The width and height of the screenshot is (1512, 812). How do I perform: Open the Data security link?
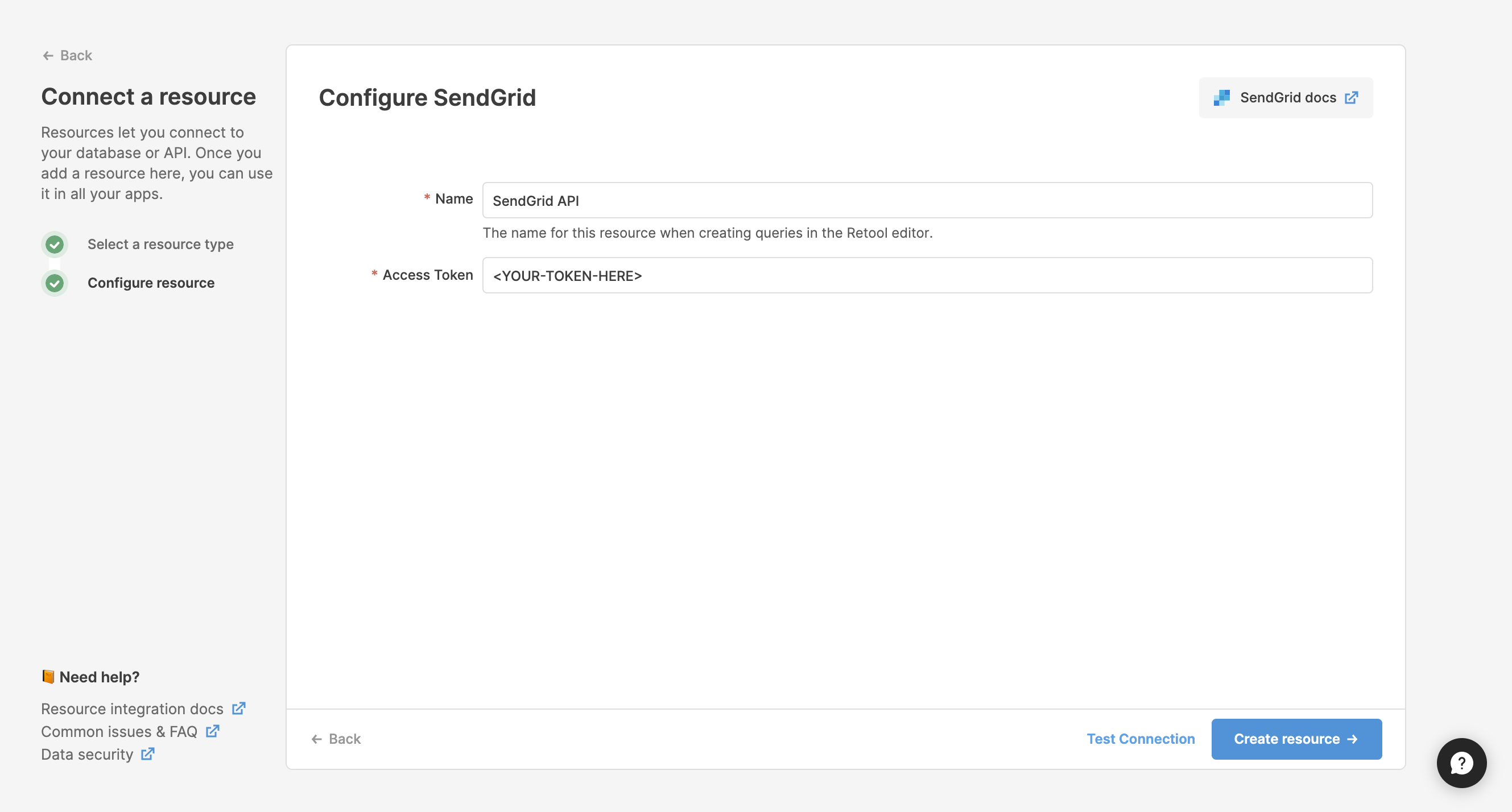(87, 754)
